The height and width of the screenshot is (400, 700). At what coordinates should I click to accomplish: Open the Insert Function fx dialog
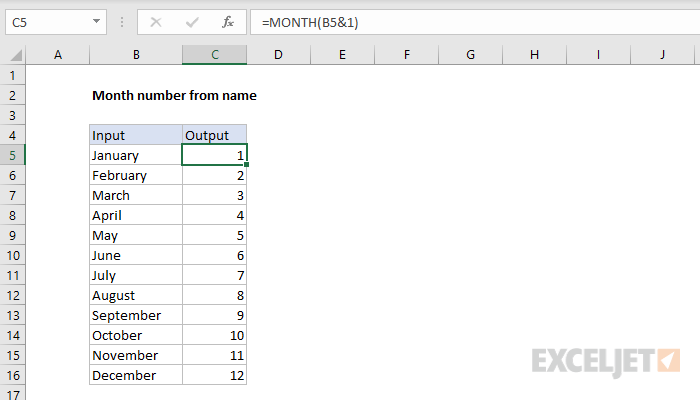coord(228,22)
